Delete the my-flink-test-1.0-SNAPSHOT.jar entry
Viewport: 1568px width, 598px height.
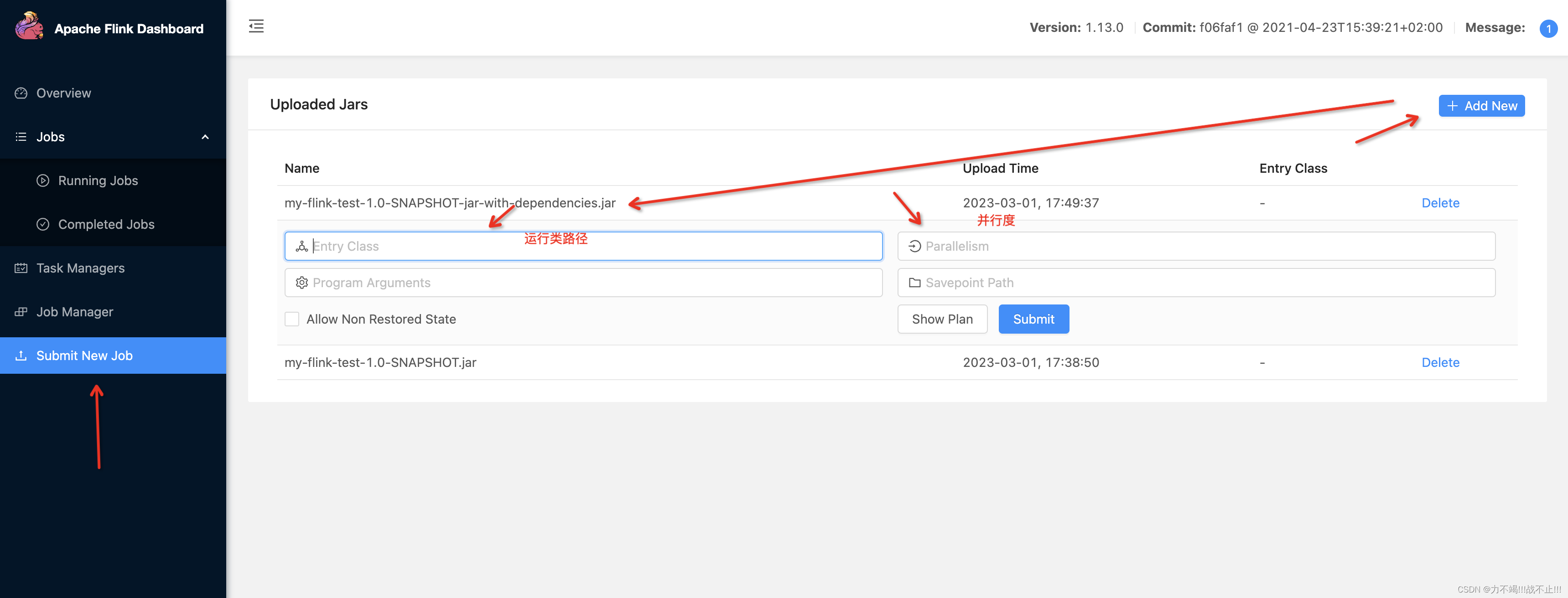1439,362
